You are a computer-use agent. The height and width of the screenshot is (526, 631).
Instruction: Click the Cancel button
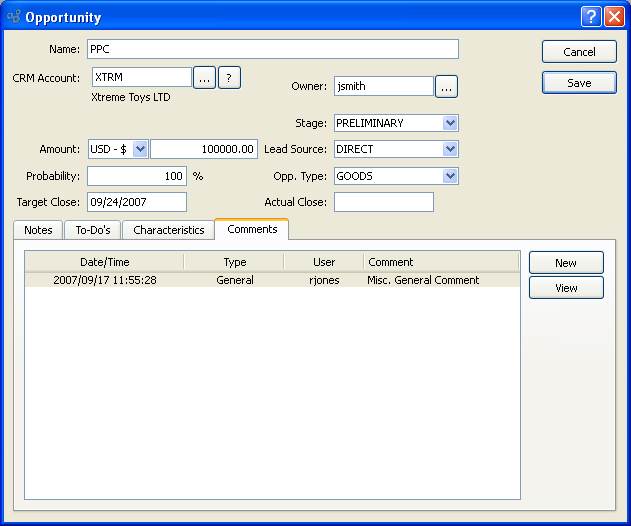pos(579,52)
